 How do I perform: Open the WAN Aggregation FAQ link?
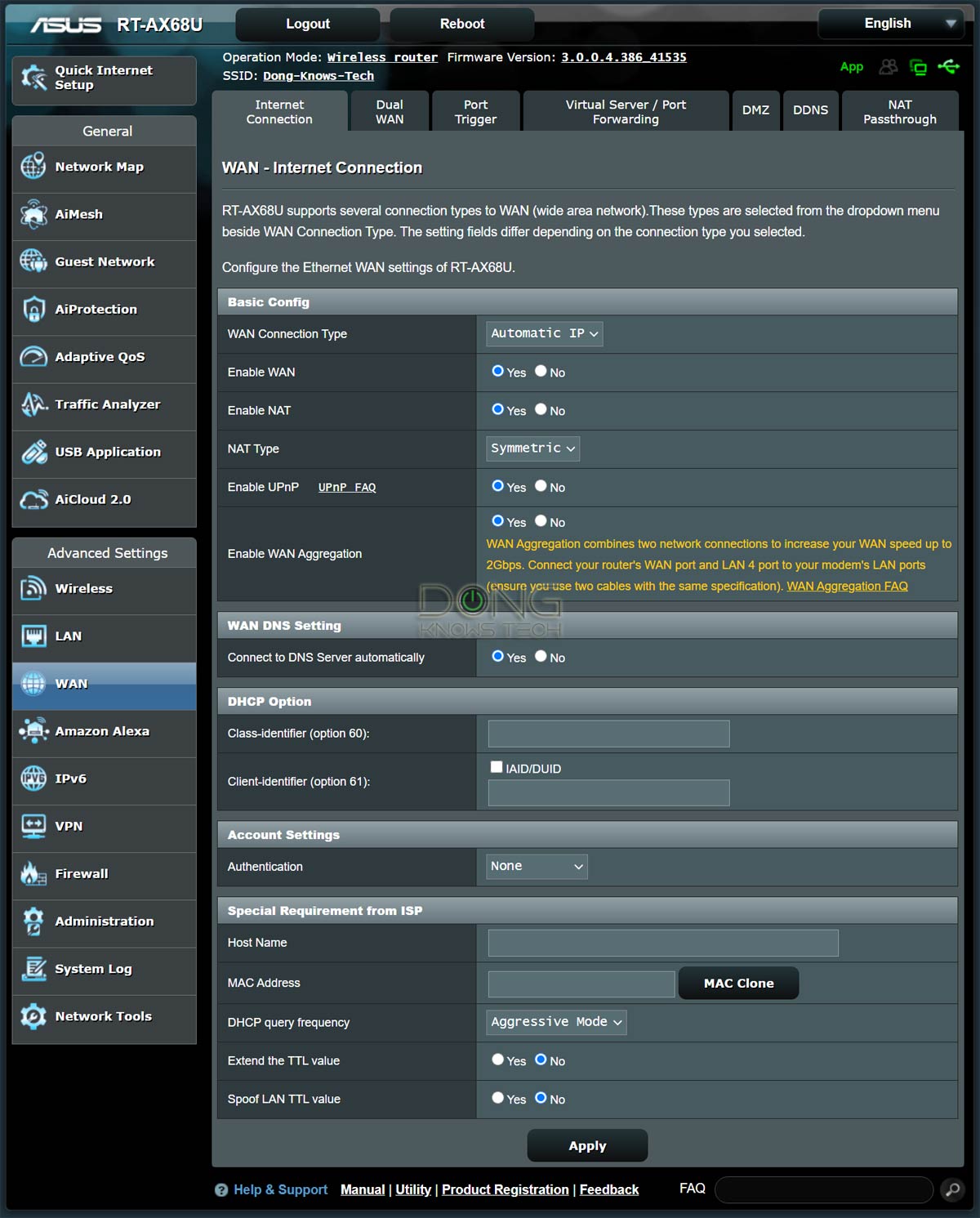coord(847,586)
